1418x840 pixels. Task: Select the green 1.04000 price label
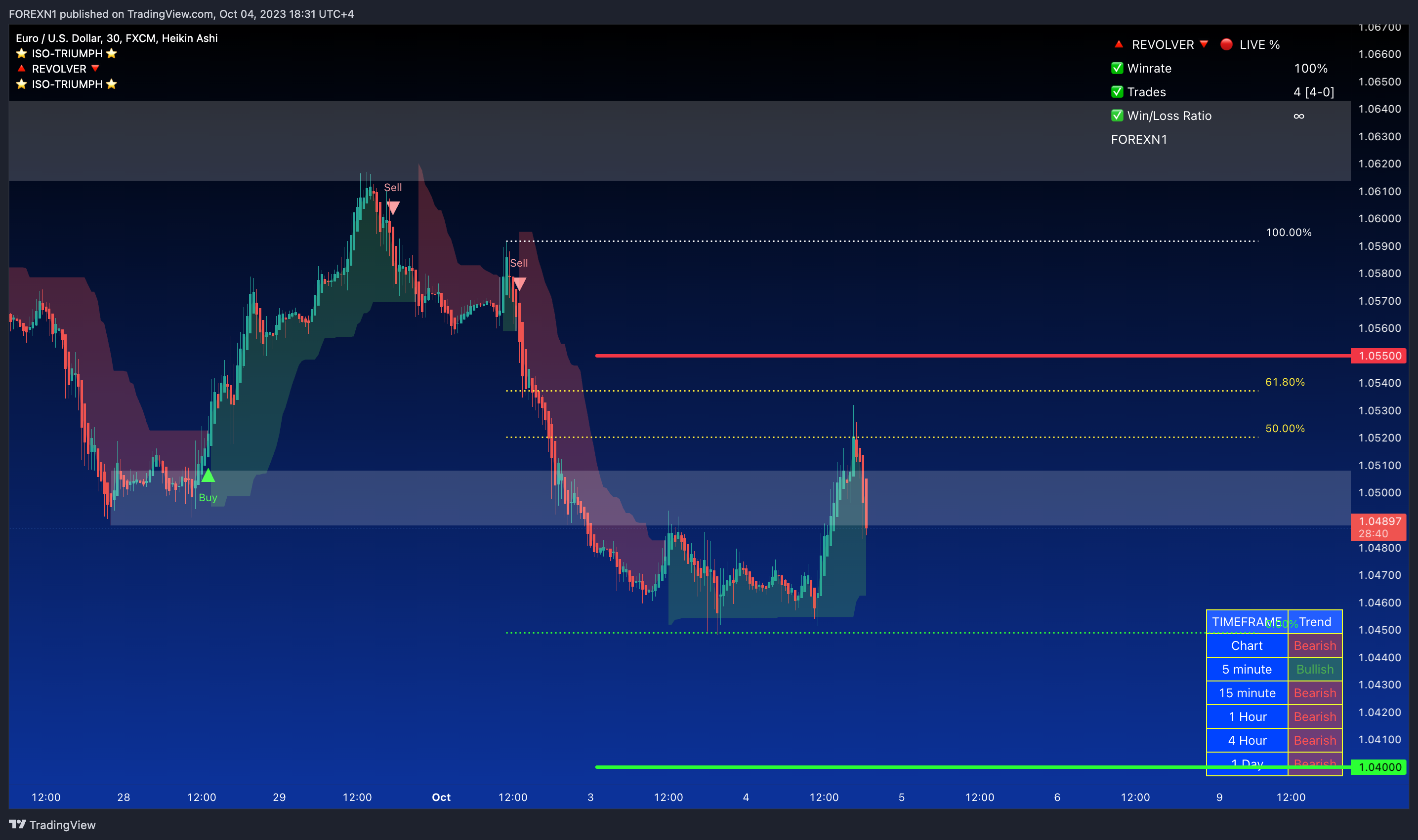[x=1379, y=767]
